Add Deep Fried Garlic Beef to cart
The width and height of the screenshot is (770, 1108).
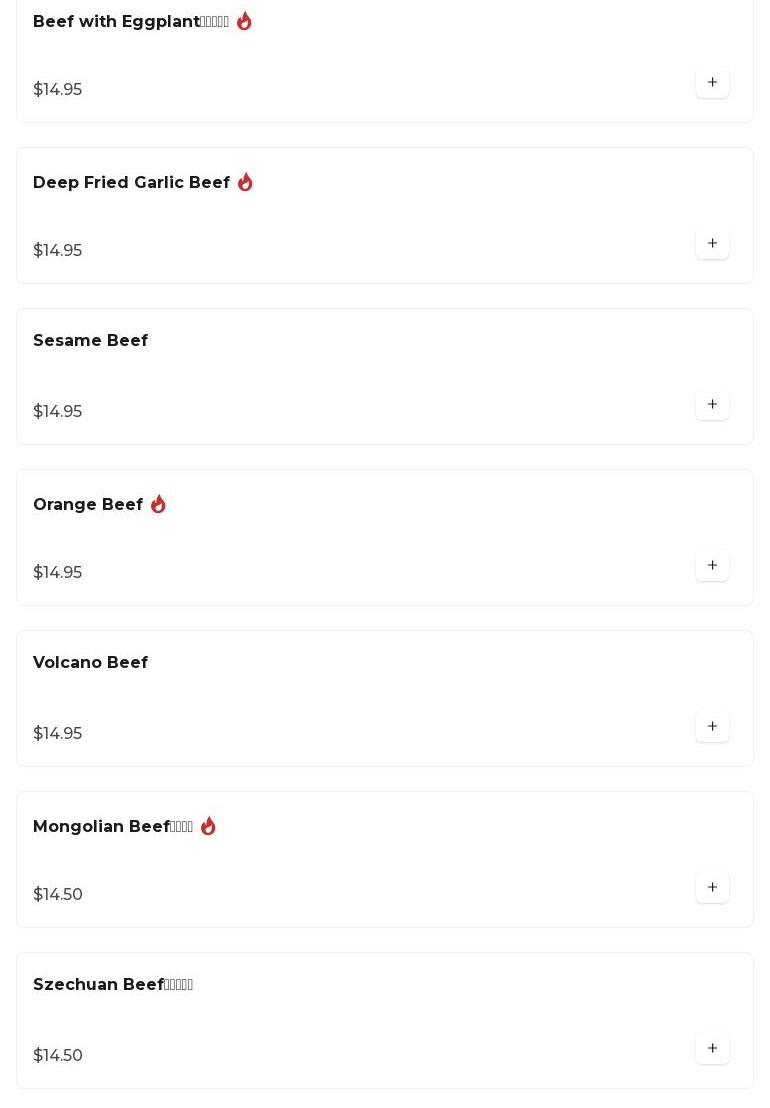[712, 244]
